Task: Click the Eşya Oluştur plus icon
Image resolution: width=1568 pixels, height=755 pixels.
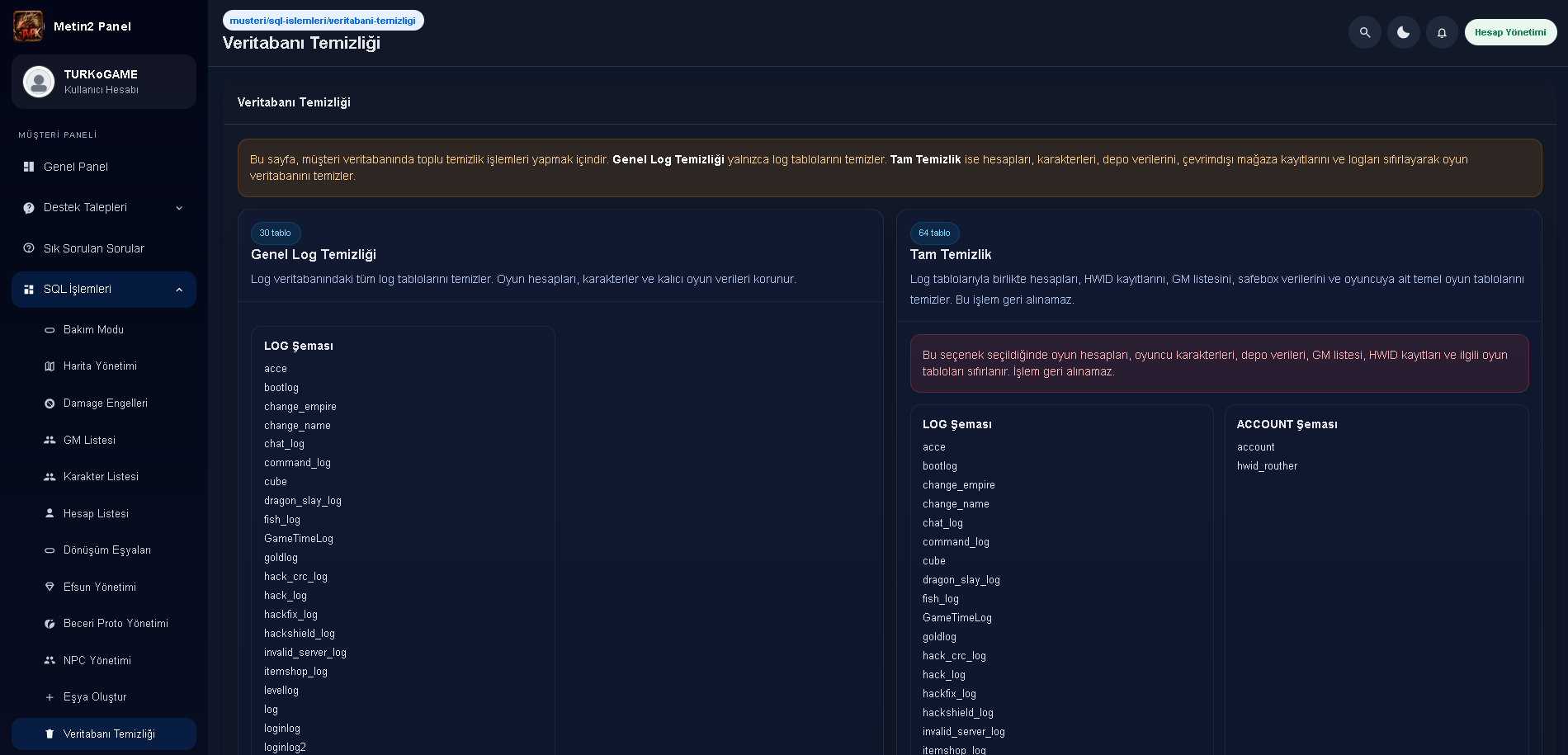Action: [50, 697]
